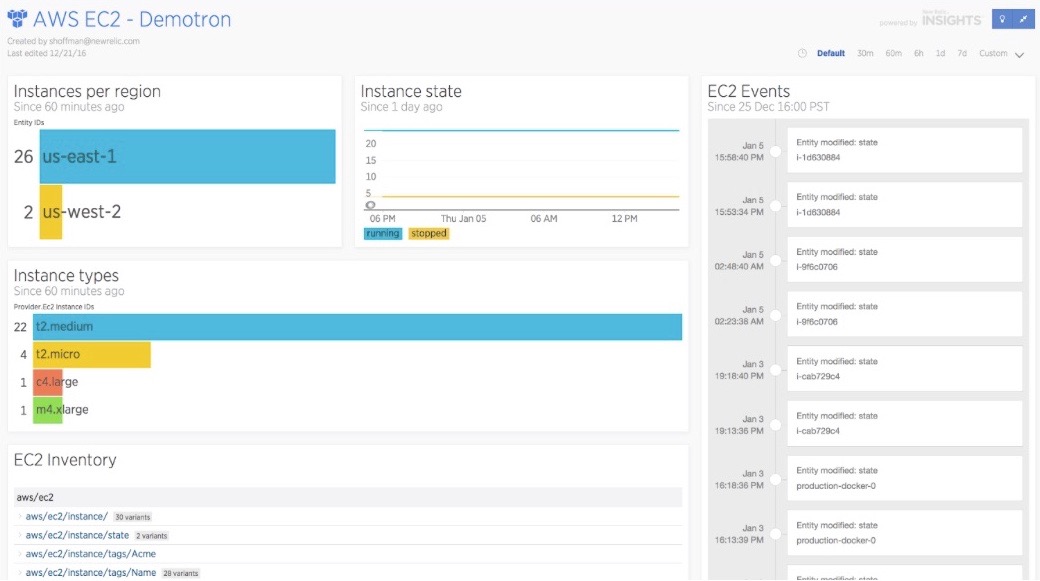Click the "30 variants" badge

tap(133, 517)
